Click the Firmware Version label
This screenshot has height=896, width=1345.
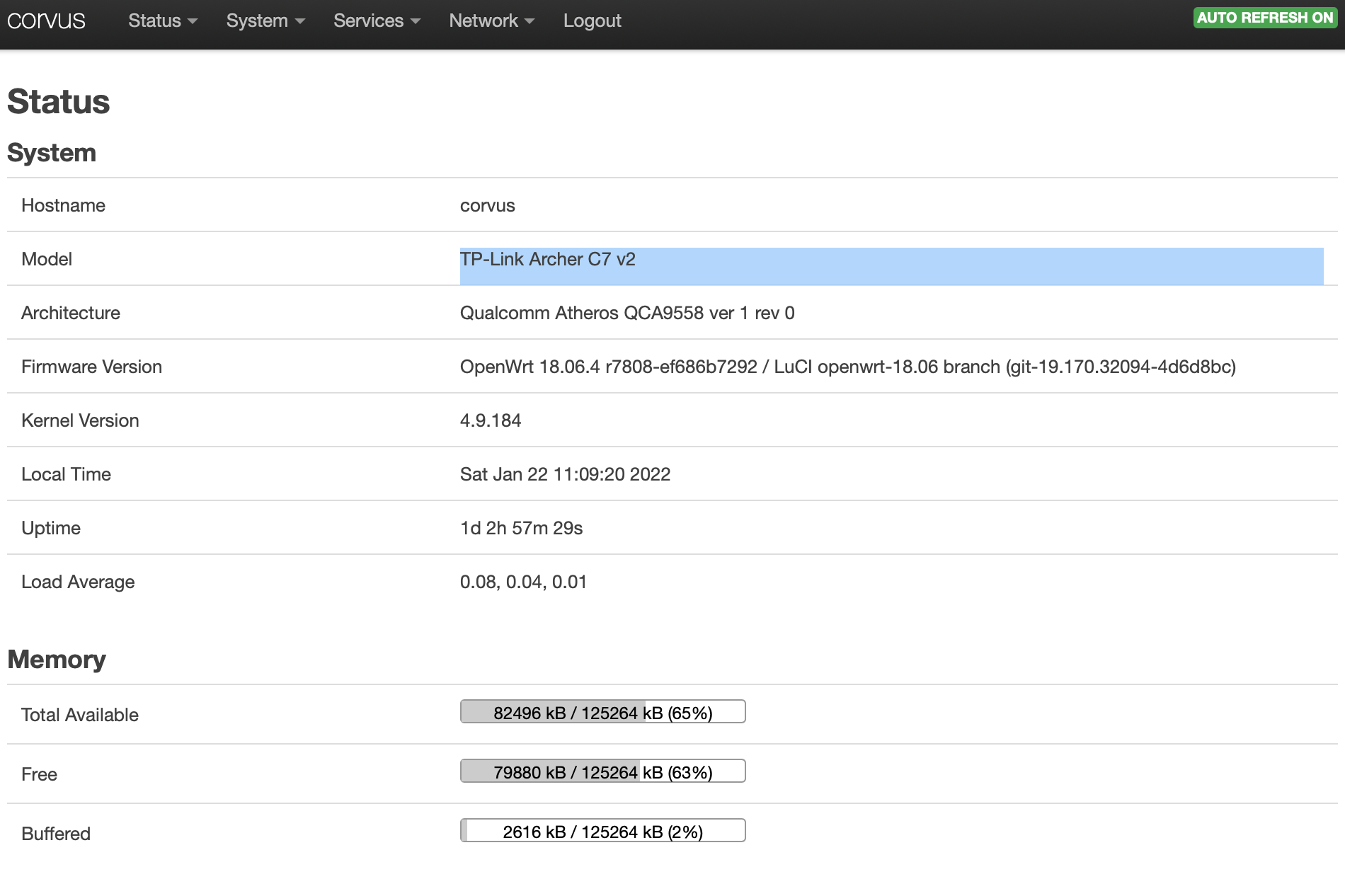click(91, 367)
